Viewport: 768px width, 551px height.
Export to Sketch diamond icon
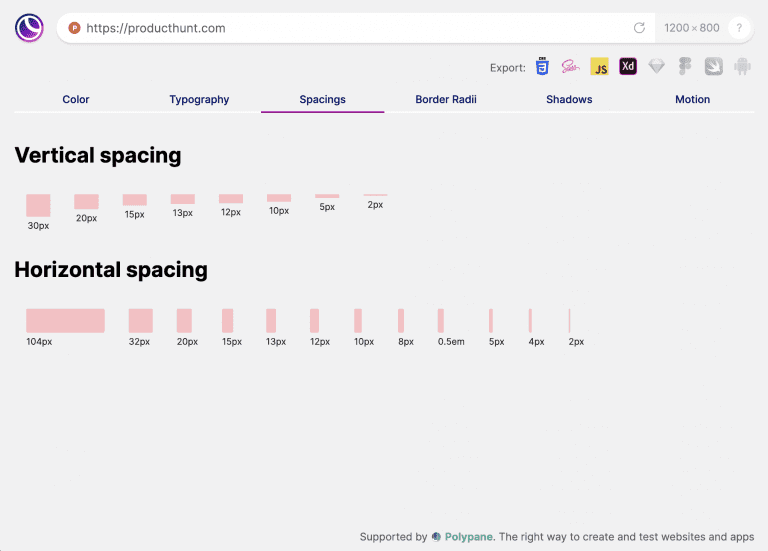656,66
